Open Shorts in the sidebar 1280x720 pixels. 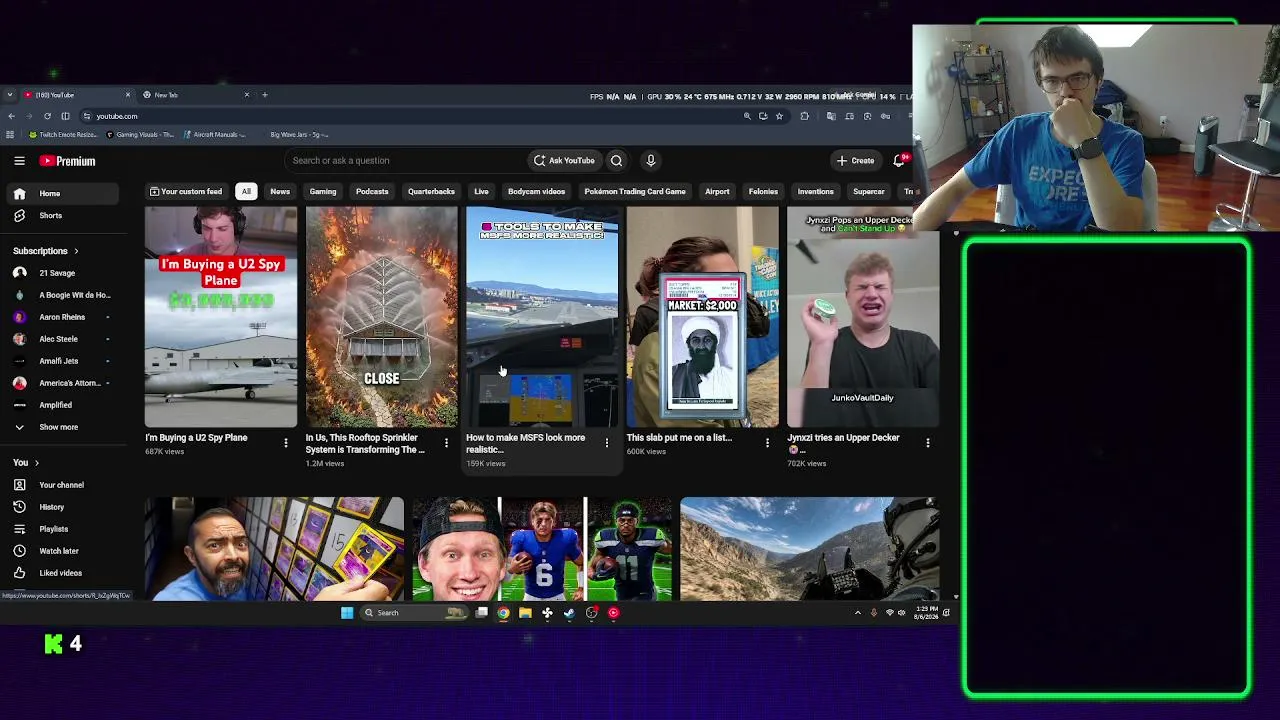pyautogui.click(x=64, y=215)
